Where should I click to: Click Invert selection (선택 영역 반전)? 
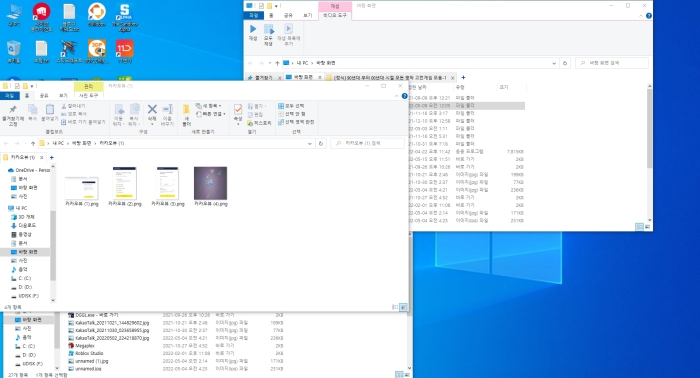(x=296, y=122)
